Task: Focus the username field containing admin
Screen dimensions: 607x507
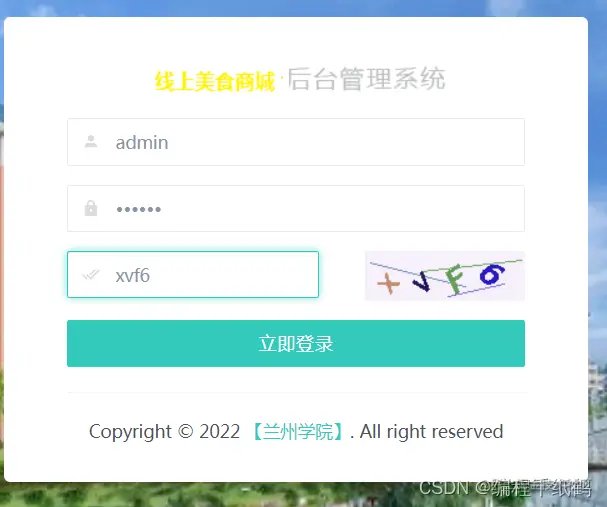Action: point(296,142)
